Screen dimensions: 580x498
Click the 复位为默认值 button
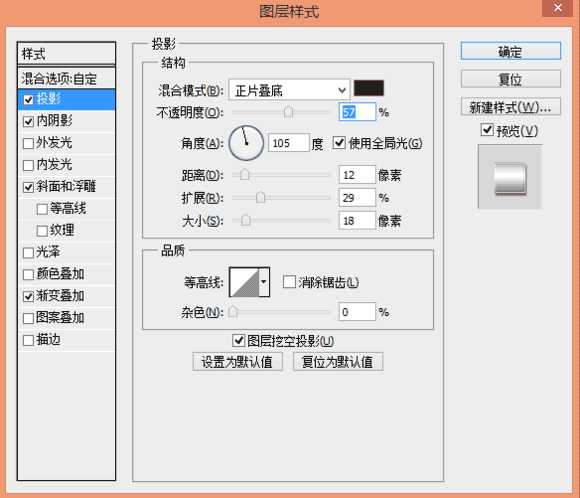tap(338, 361)
